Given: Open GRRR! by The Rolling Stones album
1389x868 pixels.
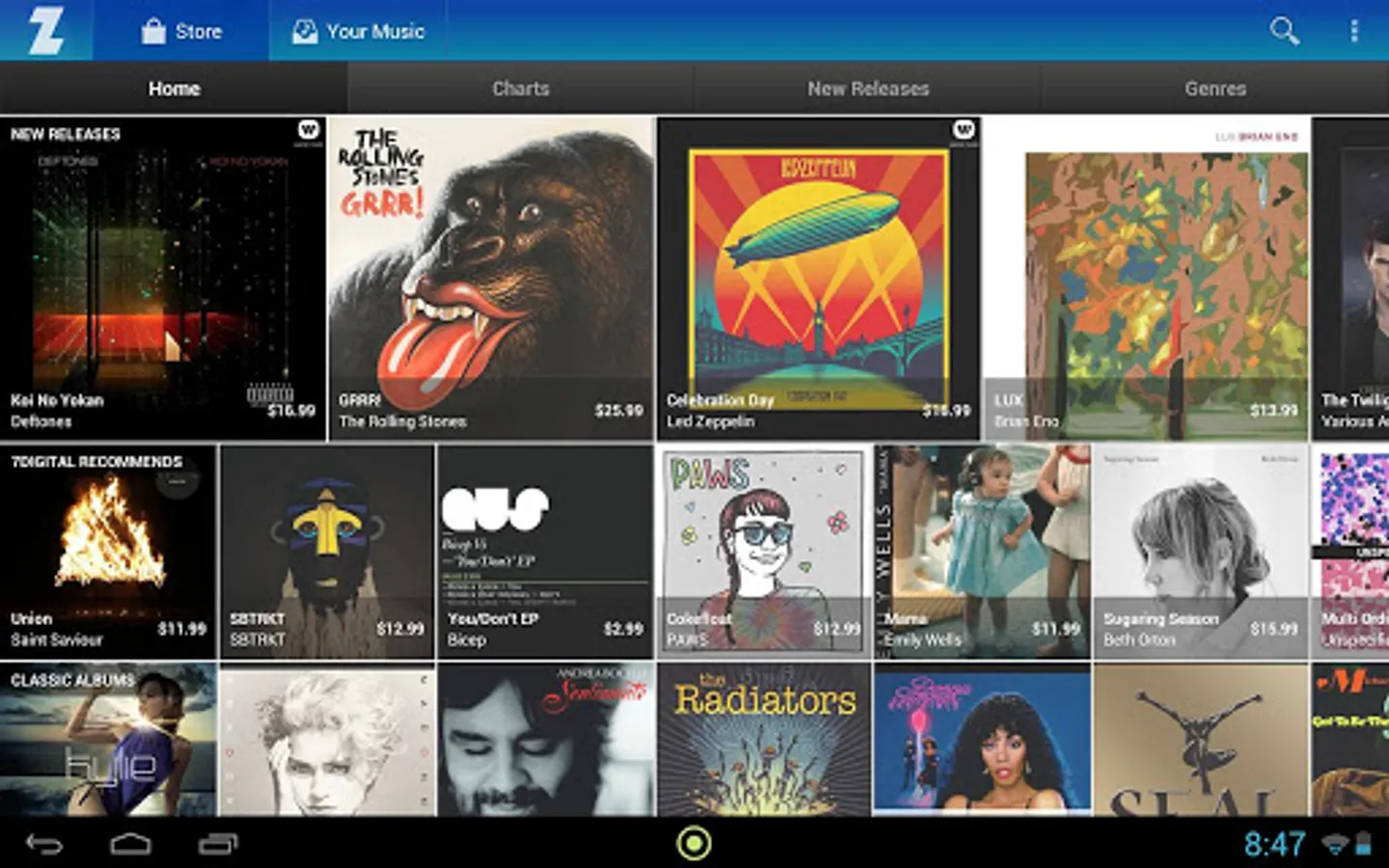Looking at the screenshot, I should pos(492,279).
